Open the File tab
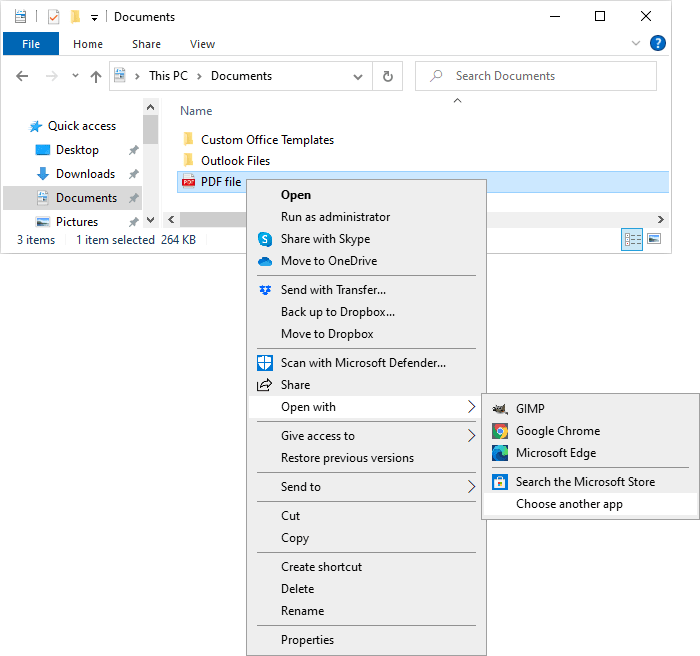Viewport: 700px width, 656px height. coord(31,44)
